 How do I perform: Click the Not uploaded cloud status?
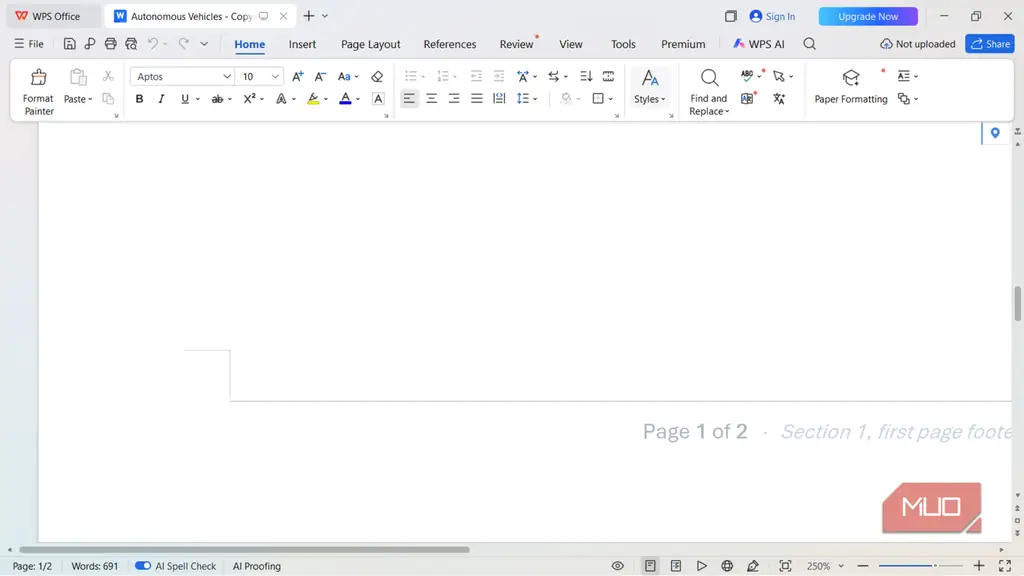coord(918,44)
